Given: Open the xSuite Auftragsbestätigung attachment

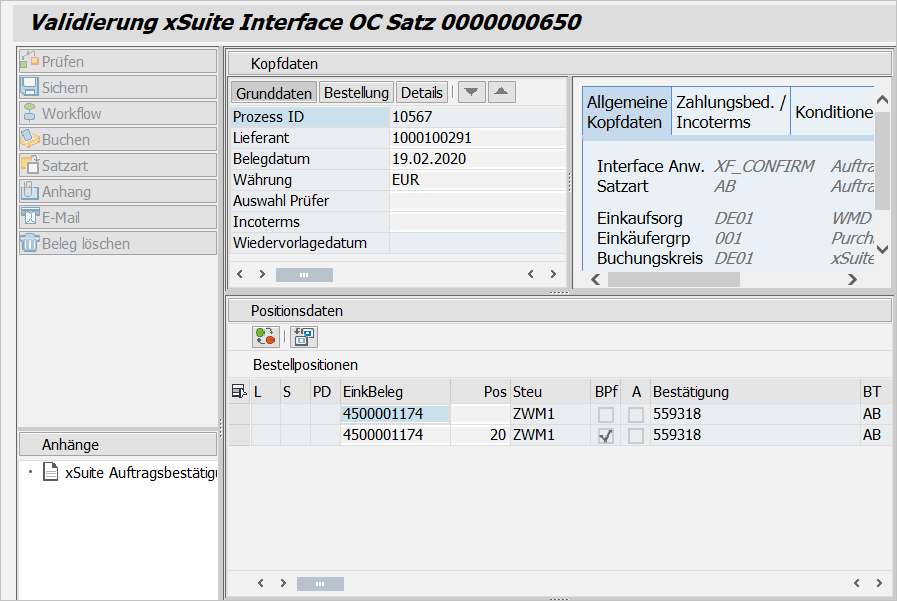Looking at the screenshot, I should (140, 473).
